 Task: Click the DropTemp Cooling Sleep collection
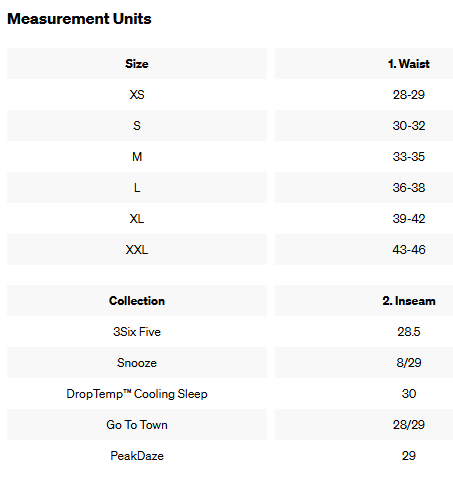click(x=137, y=394)
